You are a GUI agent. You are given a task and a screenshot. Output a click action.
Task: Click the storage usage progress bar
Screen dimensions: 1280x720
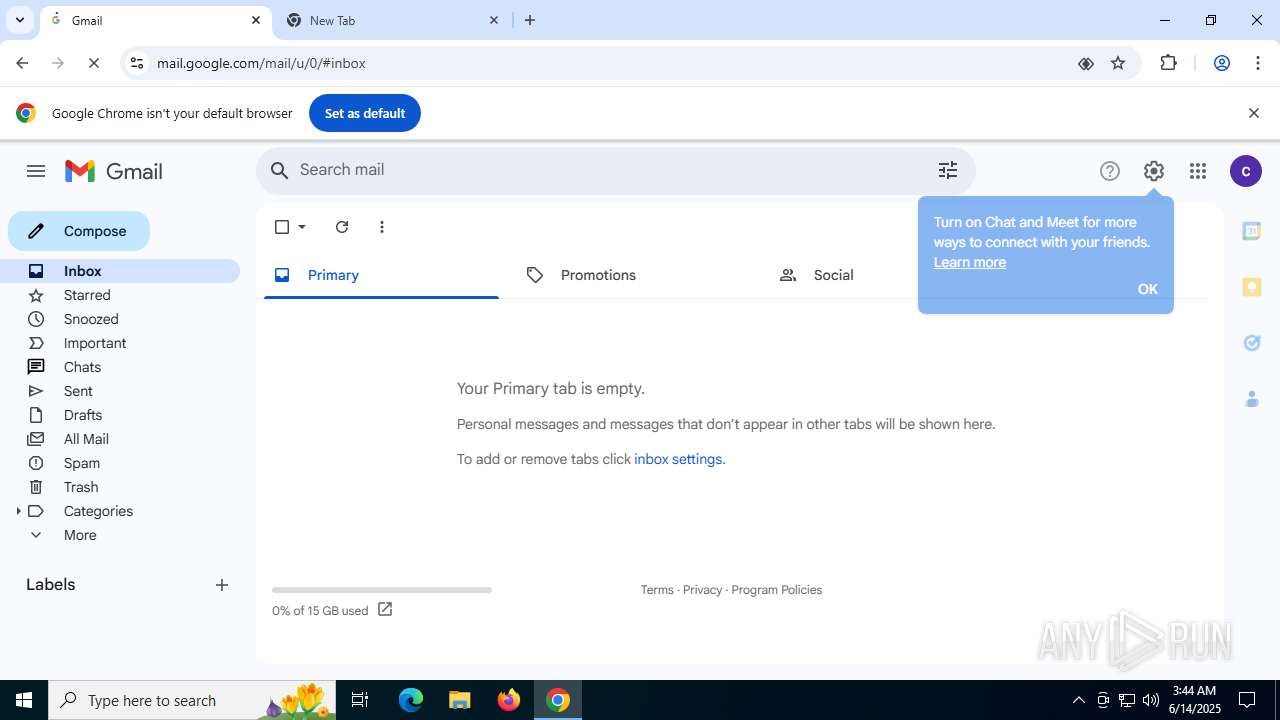click(382, 590)
